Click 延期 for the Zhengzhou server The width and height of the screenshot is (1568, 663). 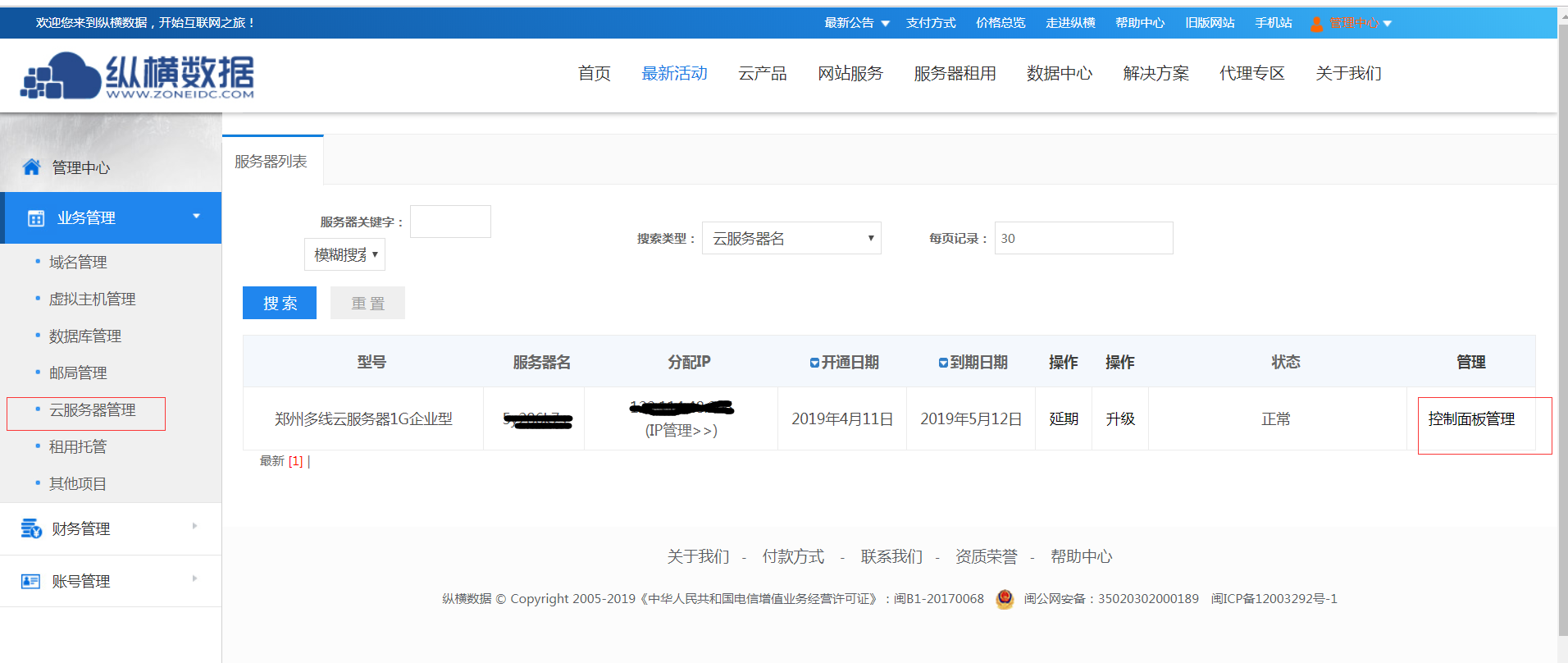1063,419
